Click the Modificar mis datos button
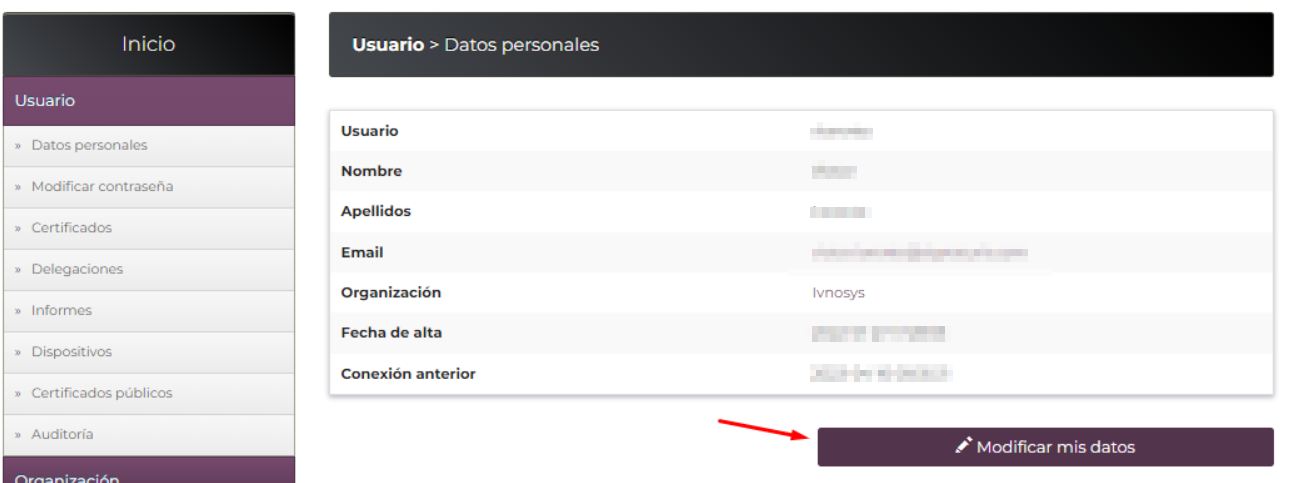This screenshot has height=483, width=1291. pos(1045,447)
